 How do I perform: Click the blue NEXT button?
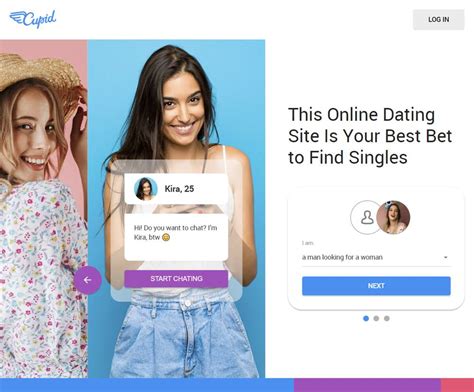376,286
